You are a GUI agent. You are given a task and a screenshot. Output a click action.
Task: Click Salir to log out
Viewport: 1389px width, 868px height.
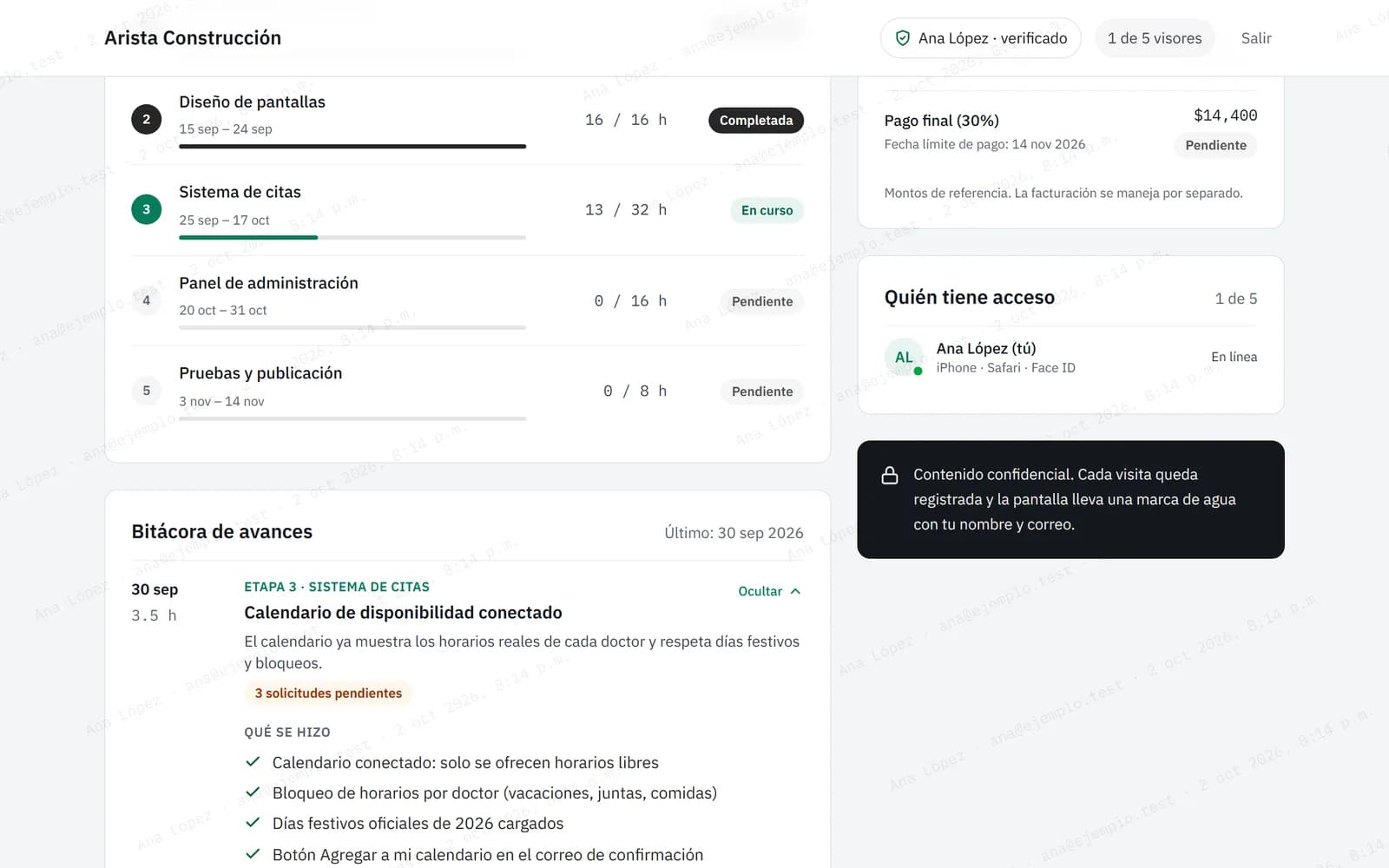coord(1256,38)
